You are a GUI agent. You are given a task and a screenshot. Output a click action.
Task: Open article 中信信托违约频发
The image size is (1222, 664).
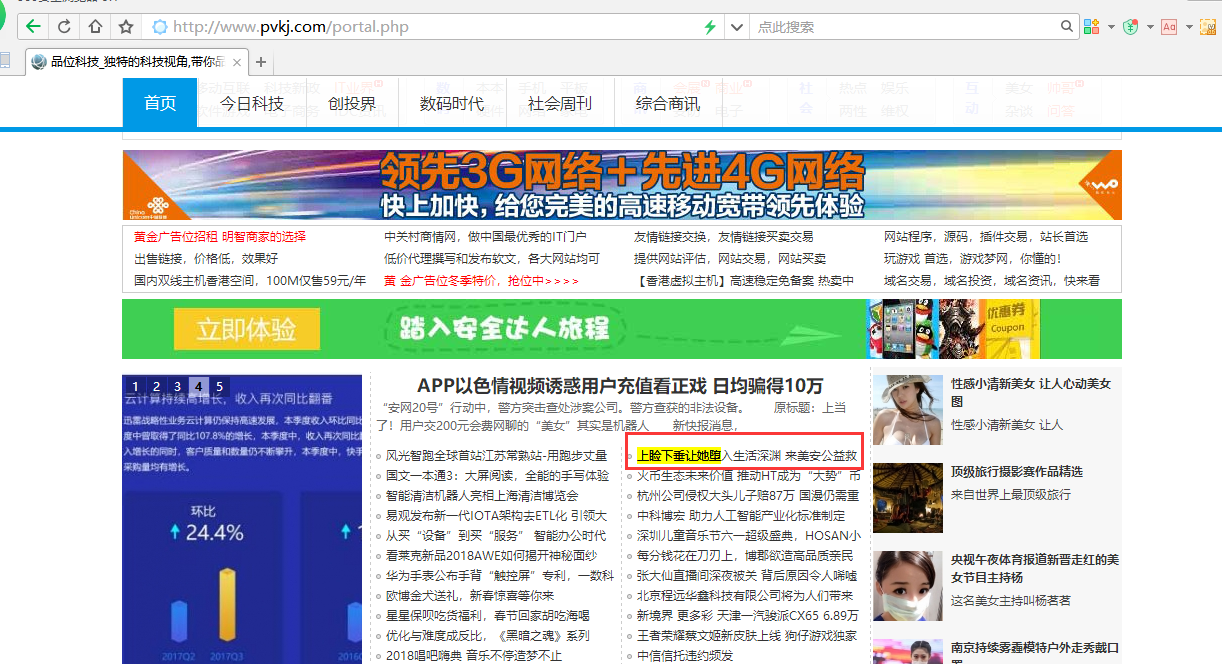click(x=685, y=655)
